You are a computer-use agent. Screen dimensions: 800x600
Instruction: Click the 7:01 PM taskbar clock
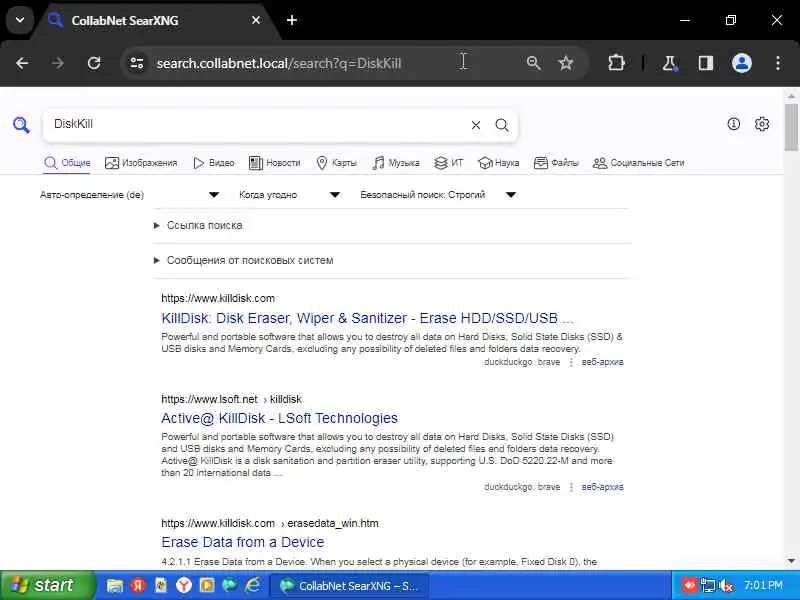point(763,585)
